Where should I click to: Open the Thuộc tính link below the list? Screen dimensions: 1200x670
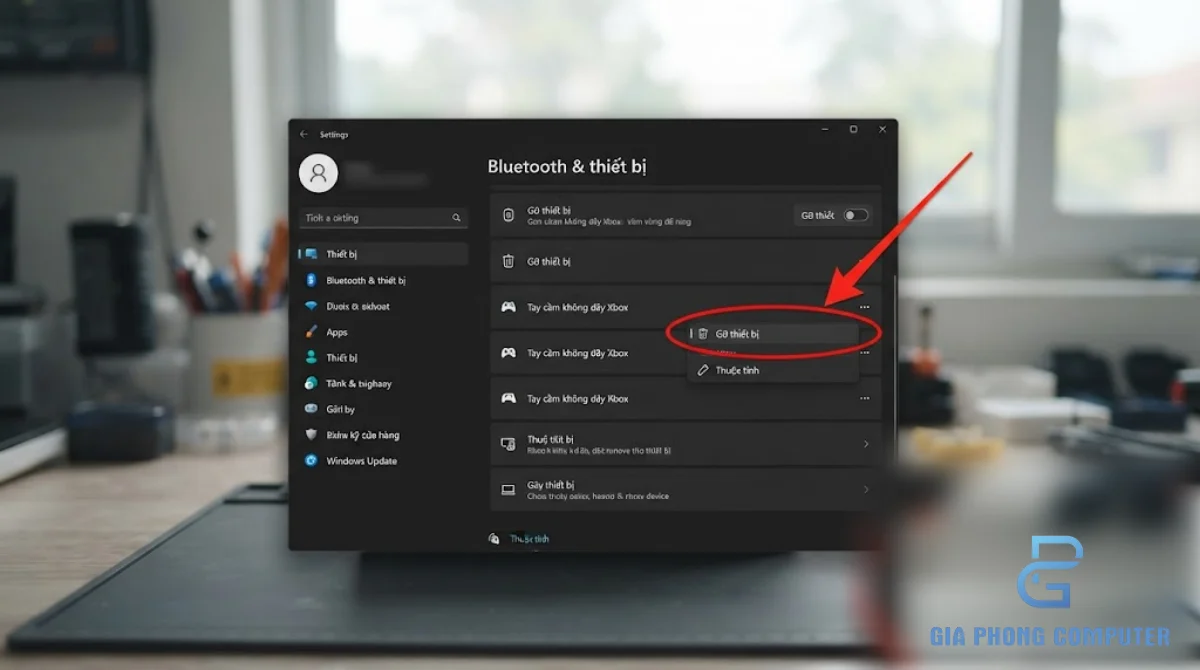tap(529, 539)
